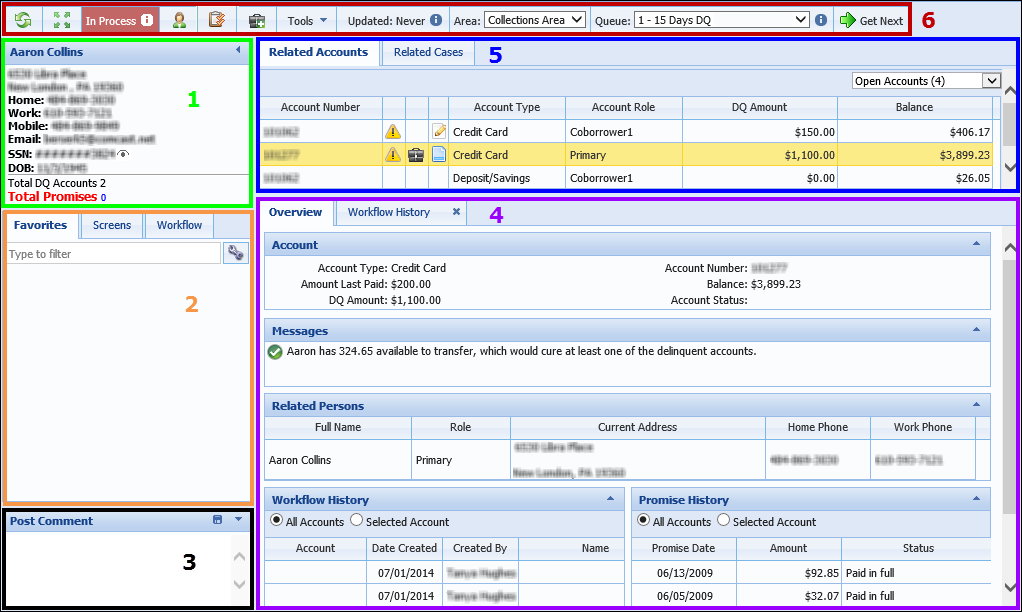Image resolution: width=1022 pixels, height=612 pixels.
Task: Click the info icon beside Updated: Never
Action: click(436, 20)
